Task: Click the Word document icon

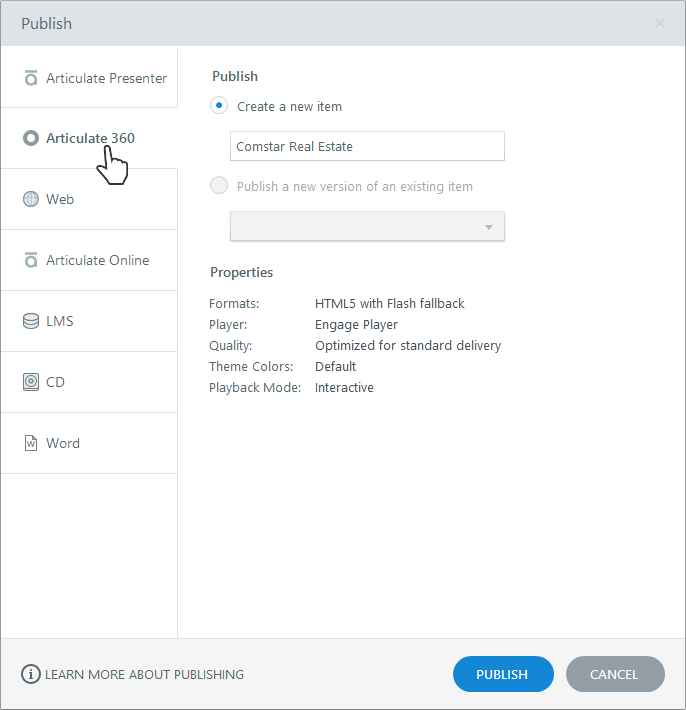Action: pos(31,443)
